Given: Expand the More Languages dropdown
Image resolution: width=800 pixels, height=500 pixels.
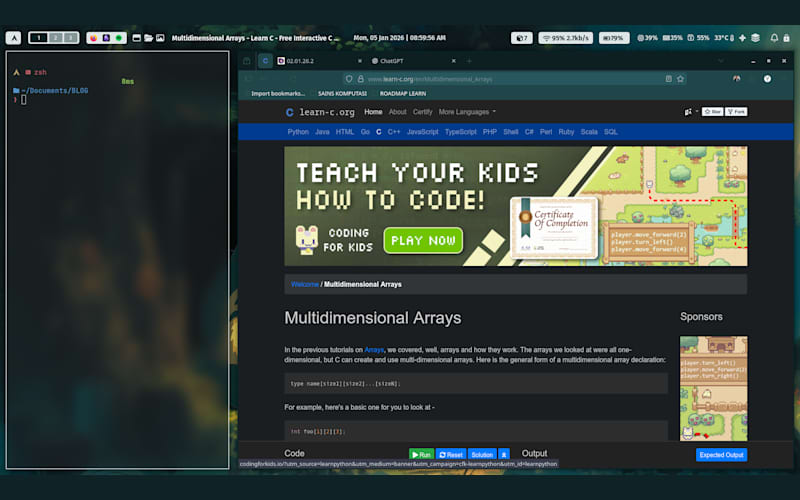Looking at the screenshot, I should (467, 112).
